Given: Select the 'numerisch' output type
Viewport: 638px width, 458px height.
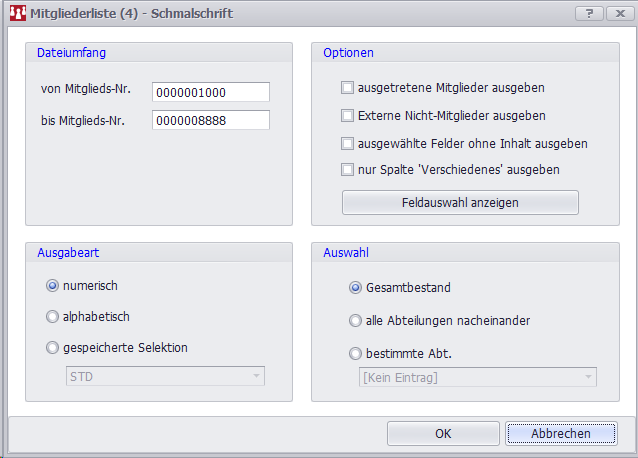Looking at the screenshot, I should [x=52, y=286].
